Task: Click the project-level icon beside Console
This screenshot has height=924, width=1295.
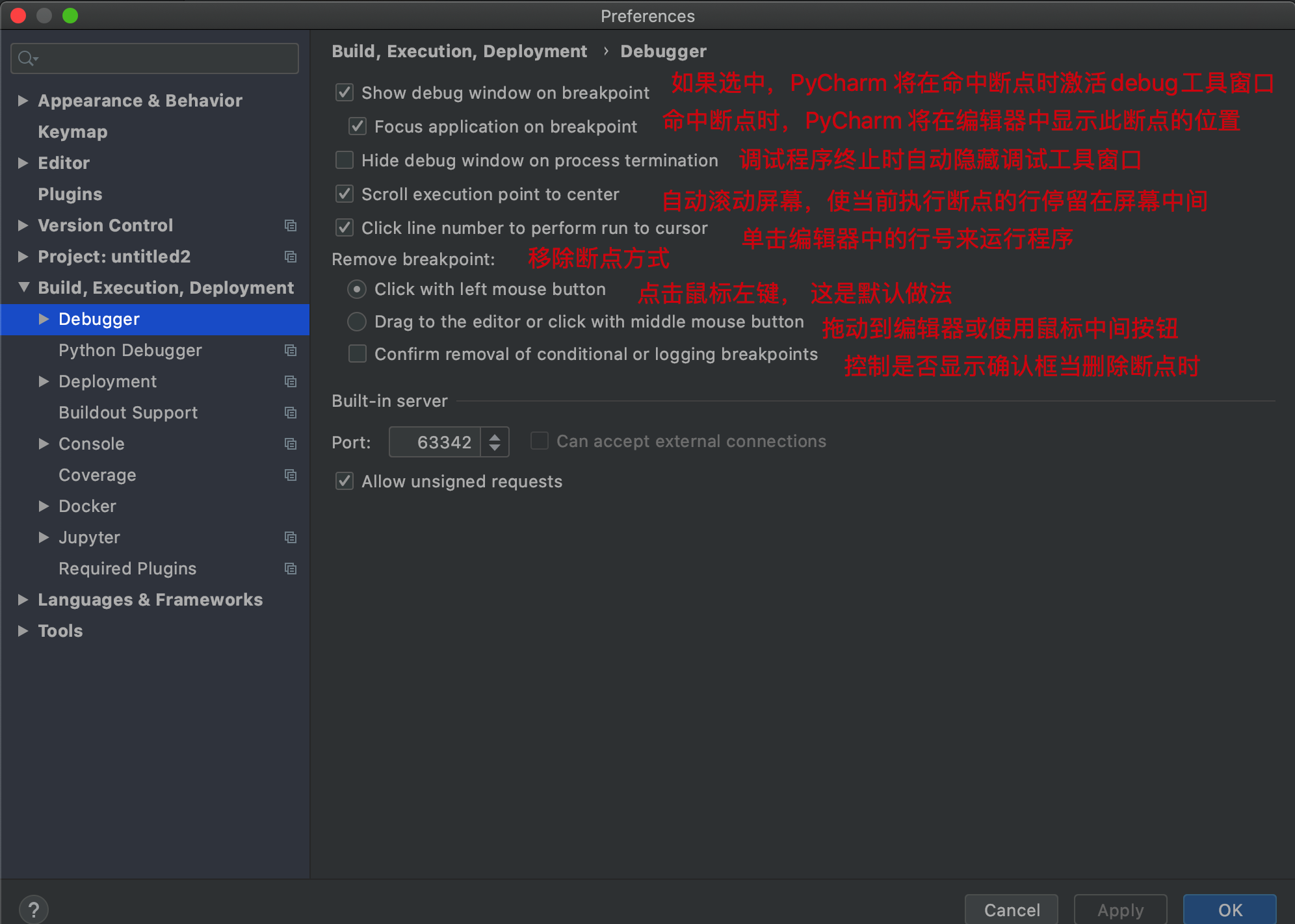Action: (x=291, y=444)
